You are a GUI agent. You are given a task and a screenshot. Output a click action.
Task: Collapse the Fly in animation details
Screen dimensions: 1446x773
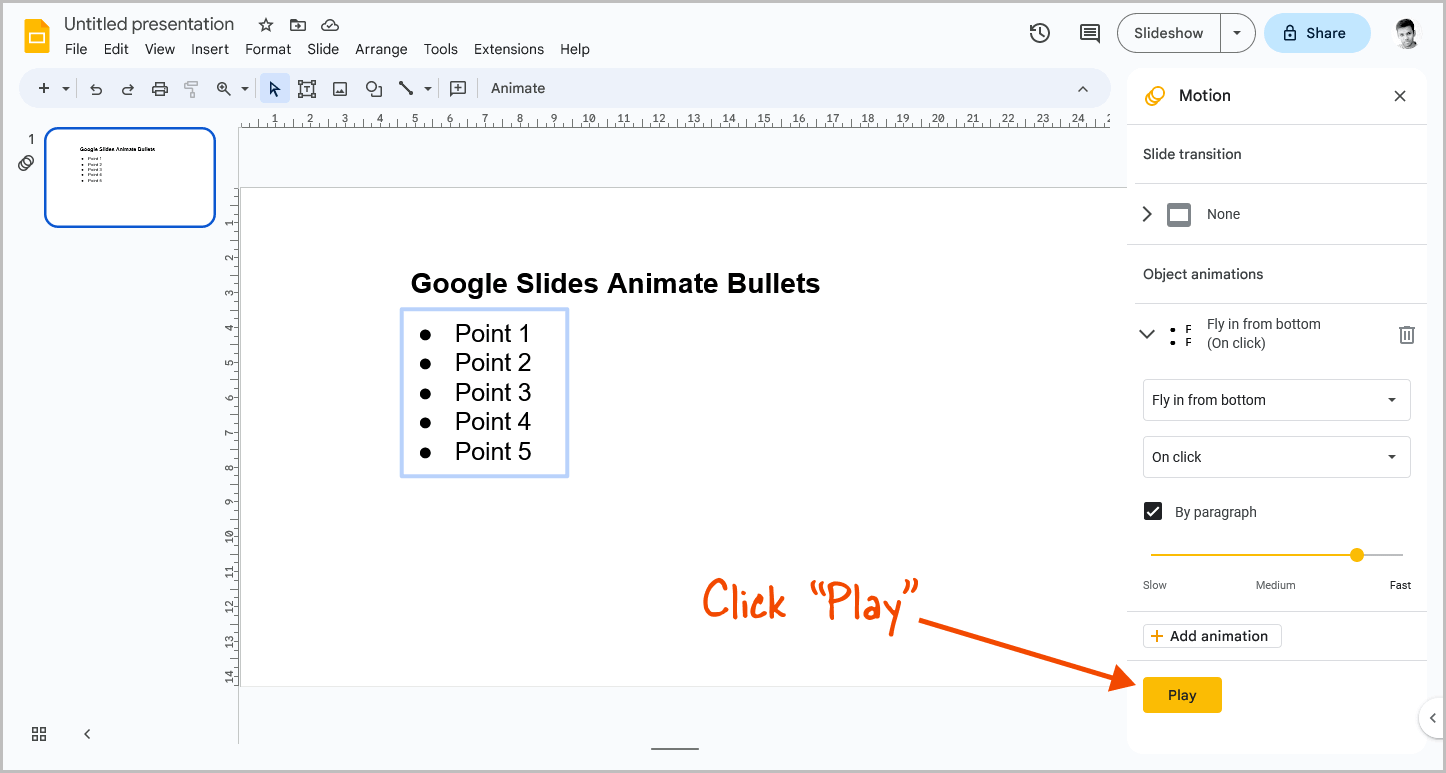click(1146, 334)
